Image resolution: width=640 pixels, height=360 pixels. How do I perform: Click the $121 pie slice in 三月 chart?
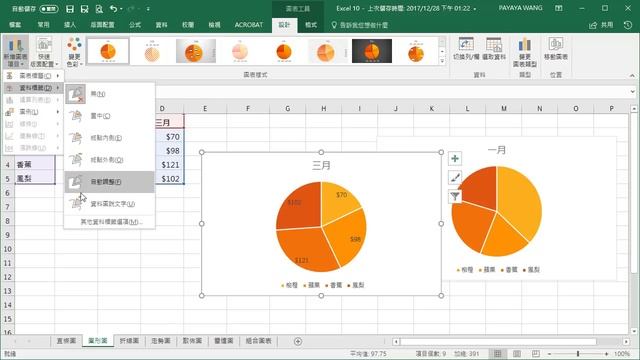pyautogui.click(x=307, y=250)
